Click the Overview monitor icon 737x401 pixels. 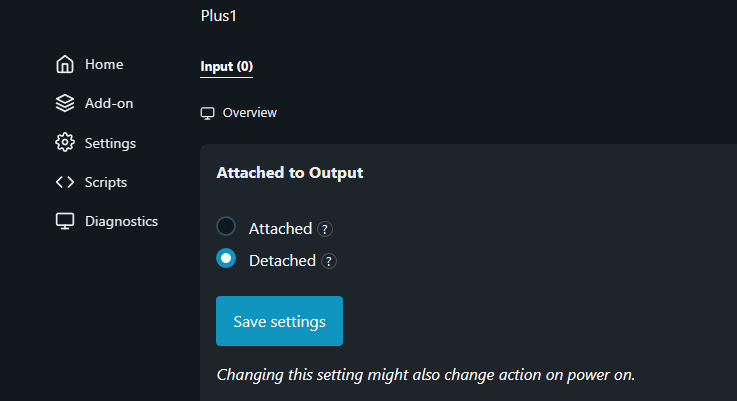[x=208, y=113]
